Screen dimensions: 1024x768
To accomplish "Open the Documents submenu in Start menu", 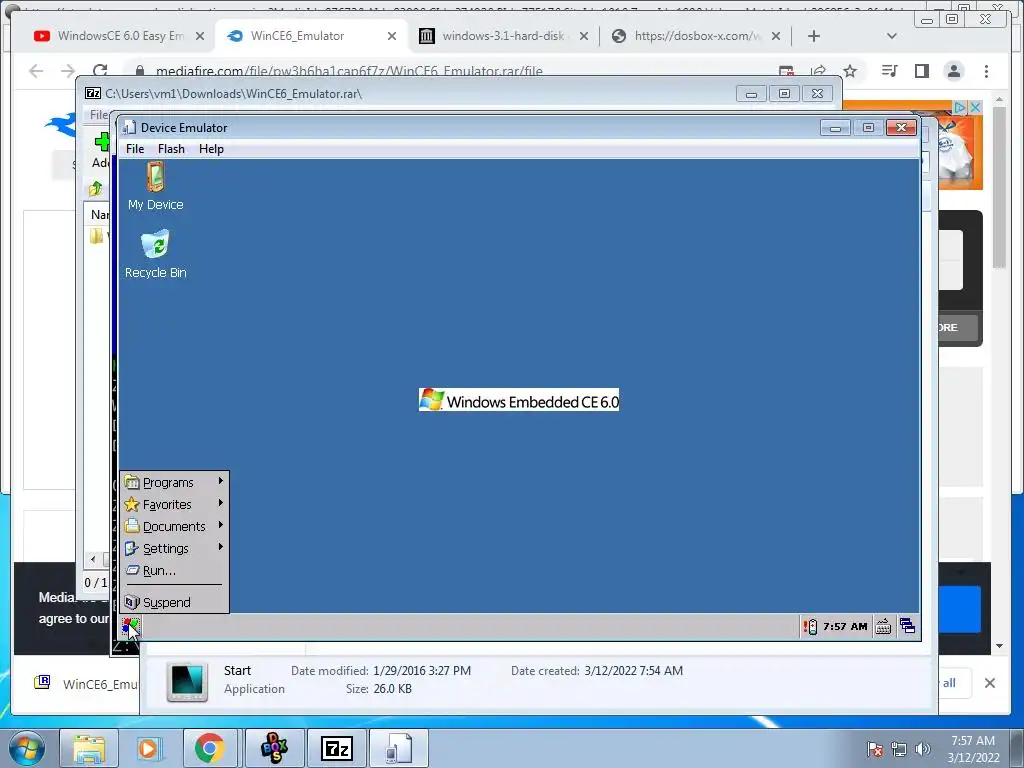I will [174, 526].
